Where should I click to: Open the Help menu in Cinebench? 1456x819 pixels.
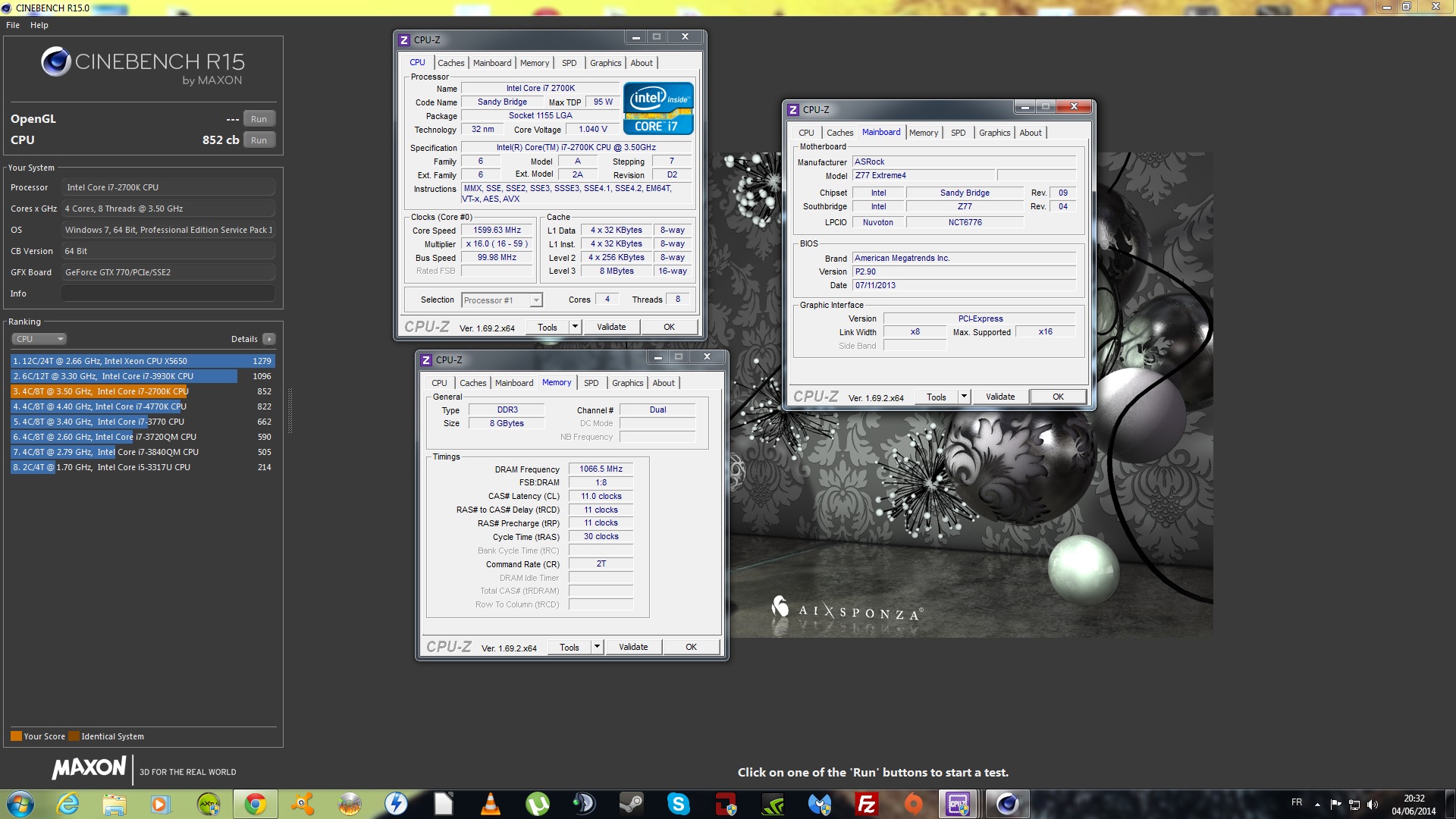pos(39,25)
